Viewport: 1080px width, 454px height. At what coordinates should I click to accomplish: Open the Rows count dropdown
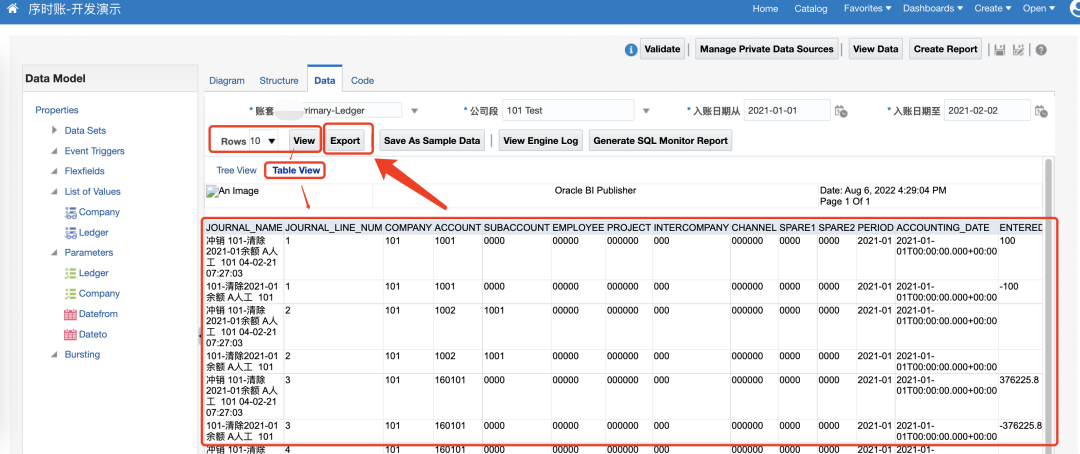(263, 141)
